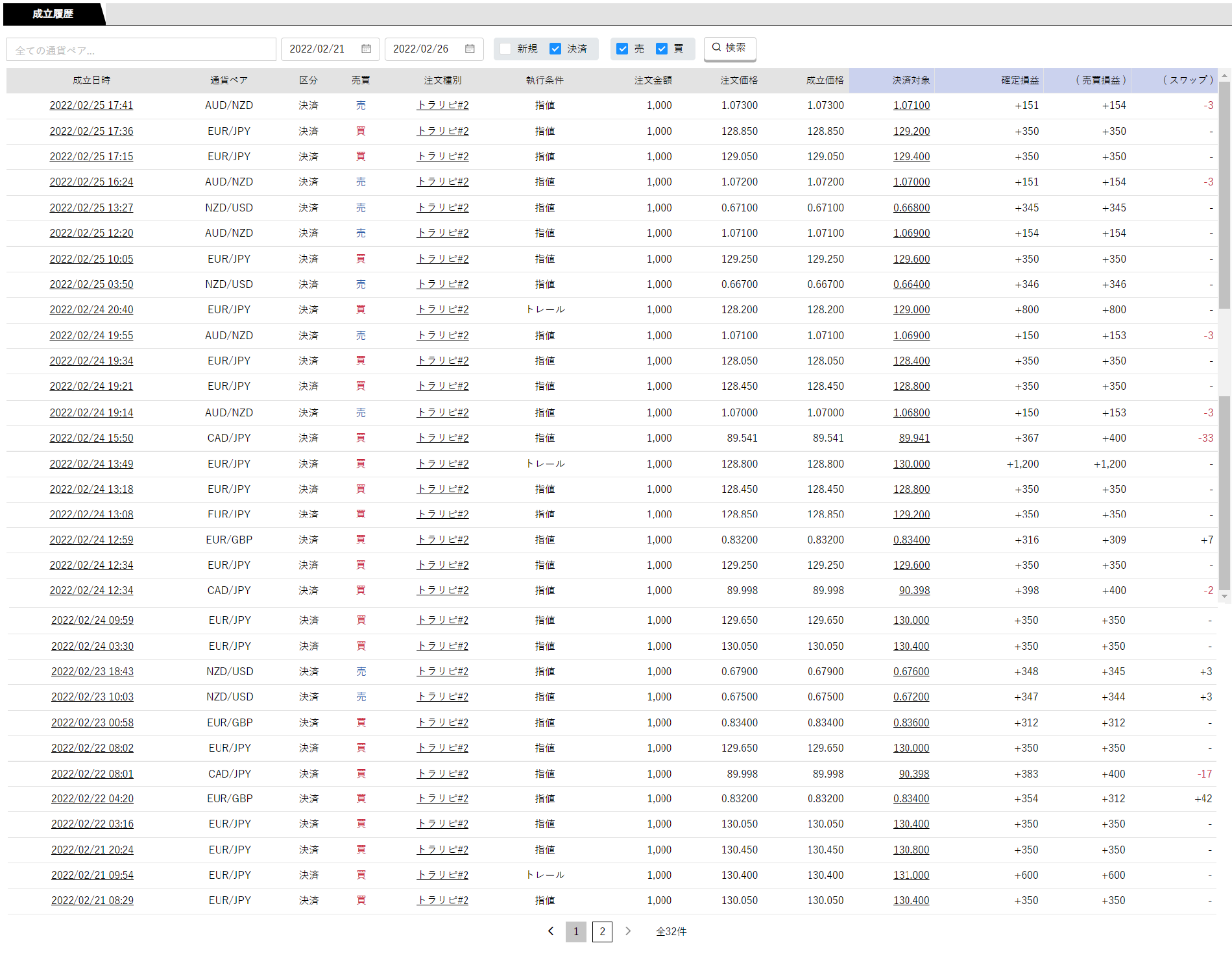This screenshot has height=954, width=1232.
Task: Open calendar for end date 2022/02/26
Action: pos(470,49)
